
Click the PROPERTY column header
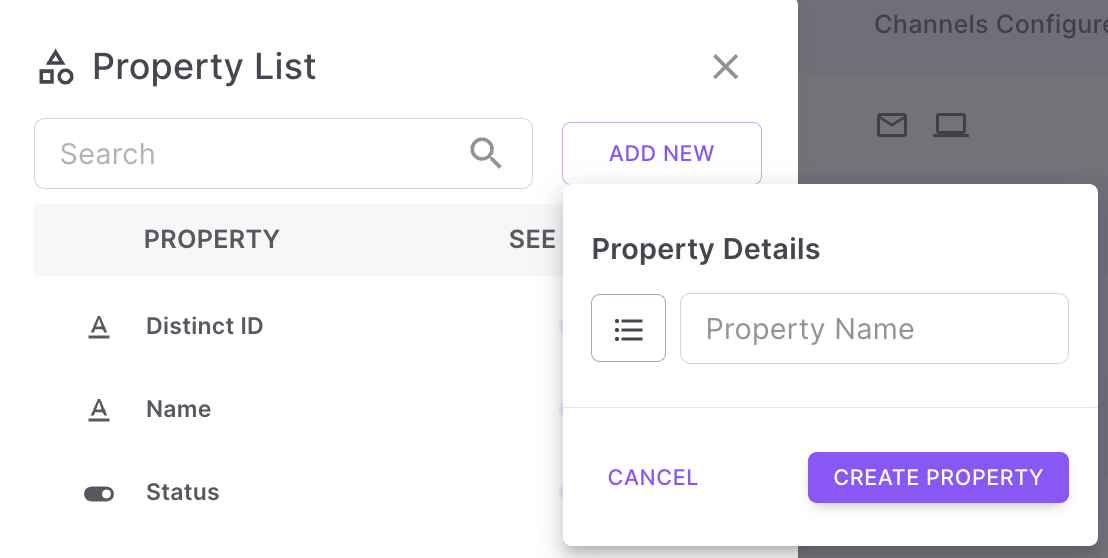212,240
